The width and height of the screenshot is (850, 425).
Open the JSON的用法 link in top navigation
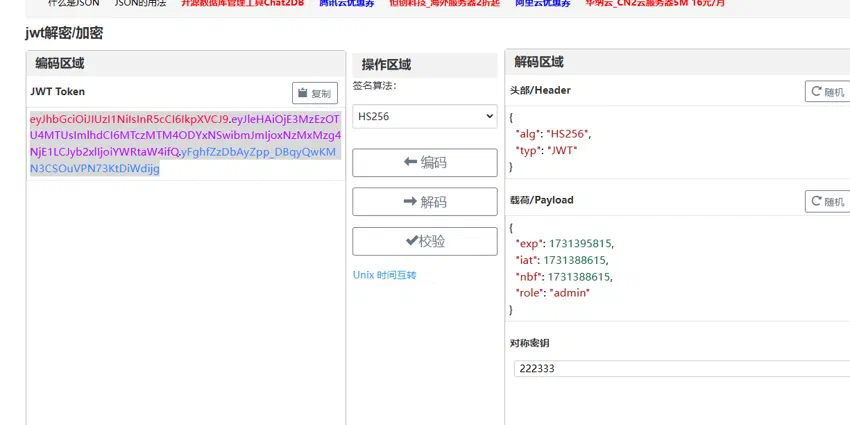140,3
